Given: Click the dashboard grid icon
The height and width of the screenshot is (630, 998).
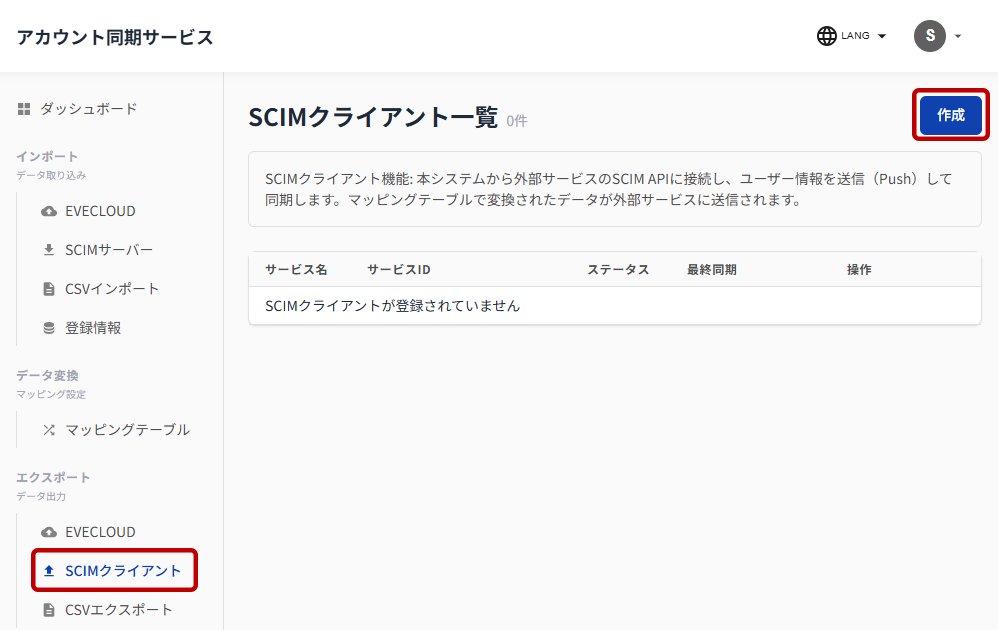Looking at the screenshot, I should pyautogui.click(x=24, y=109).
